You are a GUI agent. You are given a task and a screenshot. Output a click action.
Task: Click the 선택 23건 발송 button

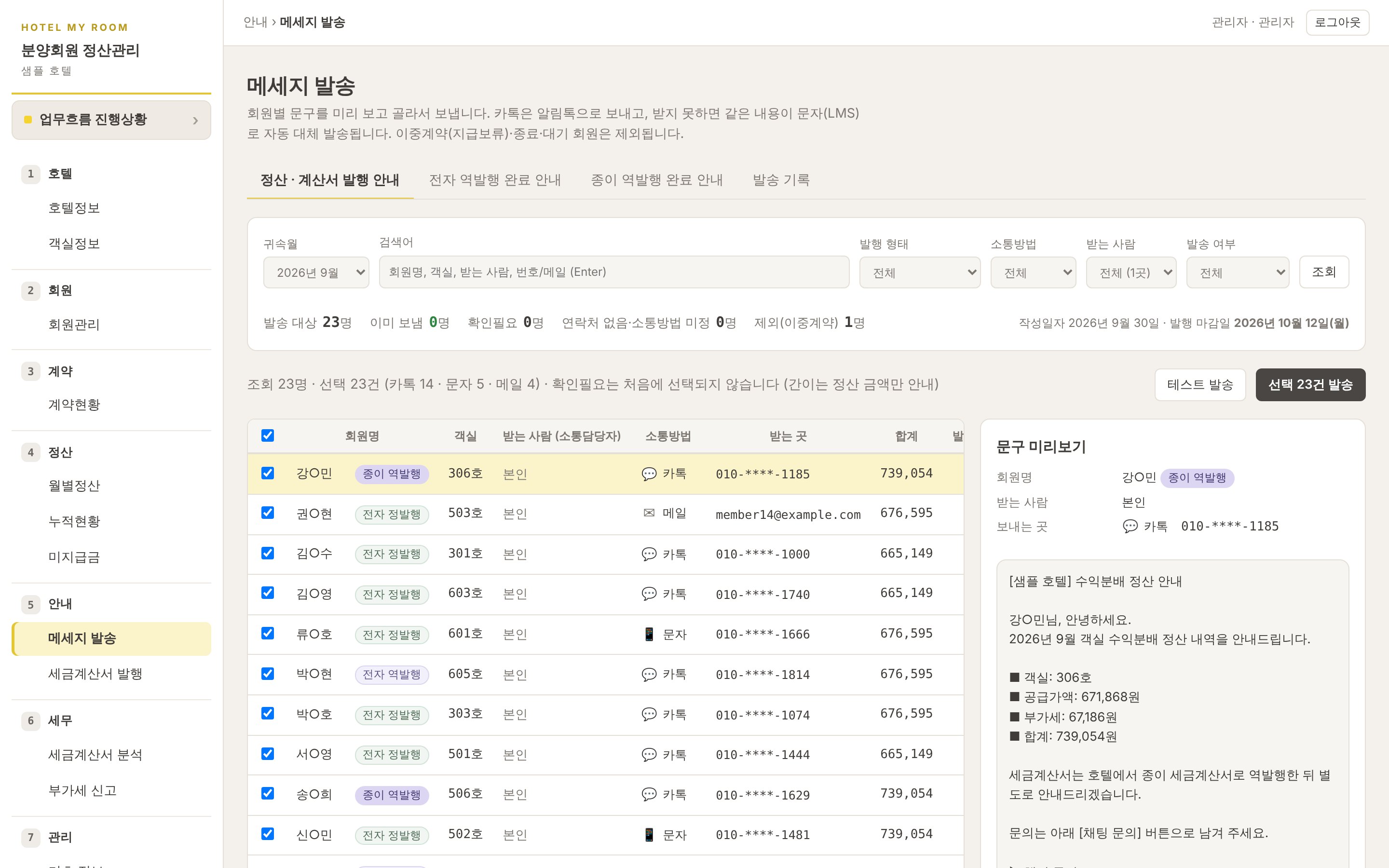click(x=1310, y=385)
